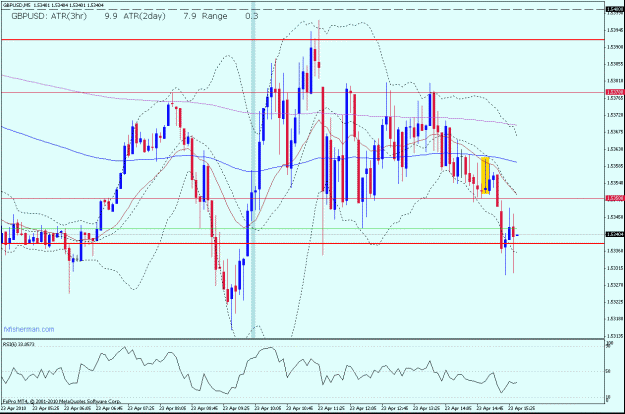This screenshot has height=414, width=625.
Task: Click the 1.53675 price scale label
Action: (615, 132)
